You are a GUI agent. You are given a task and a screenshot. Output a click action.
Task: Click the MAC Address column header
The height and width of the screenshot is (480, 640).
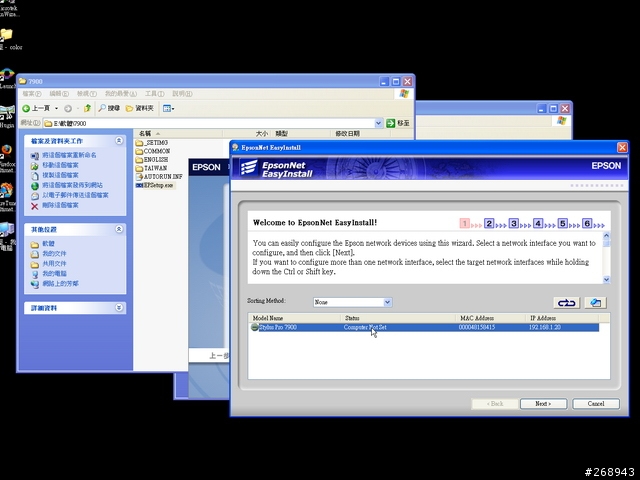pos(490,318)
